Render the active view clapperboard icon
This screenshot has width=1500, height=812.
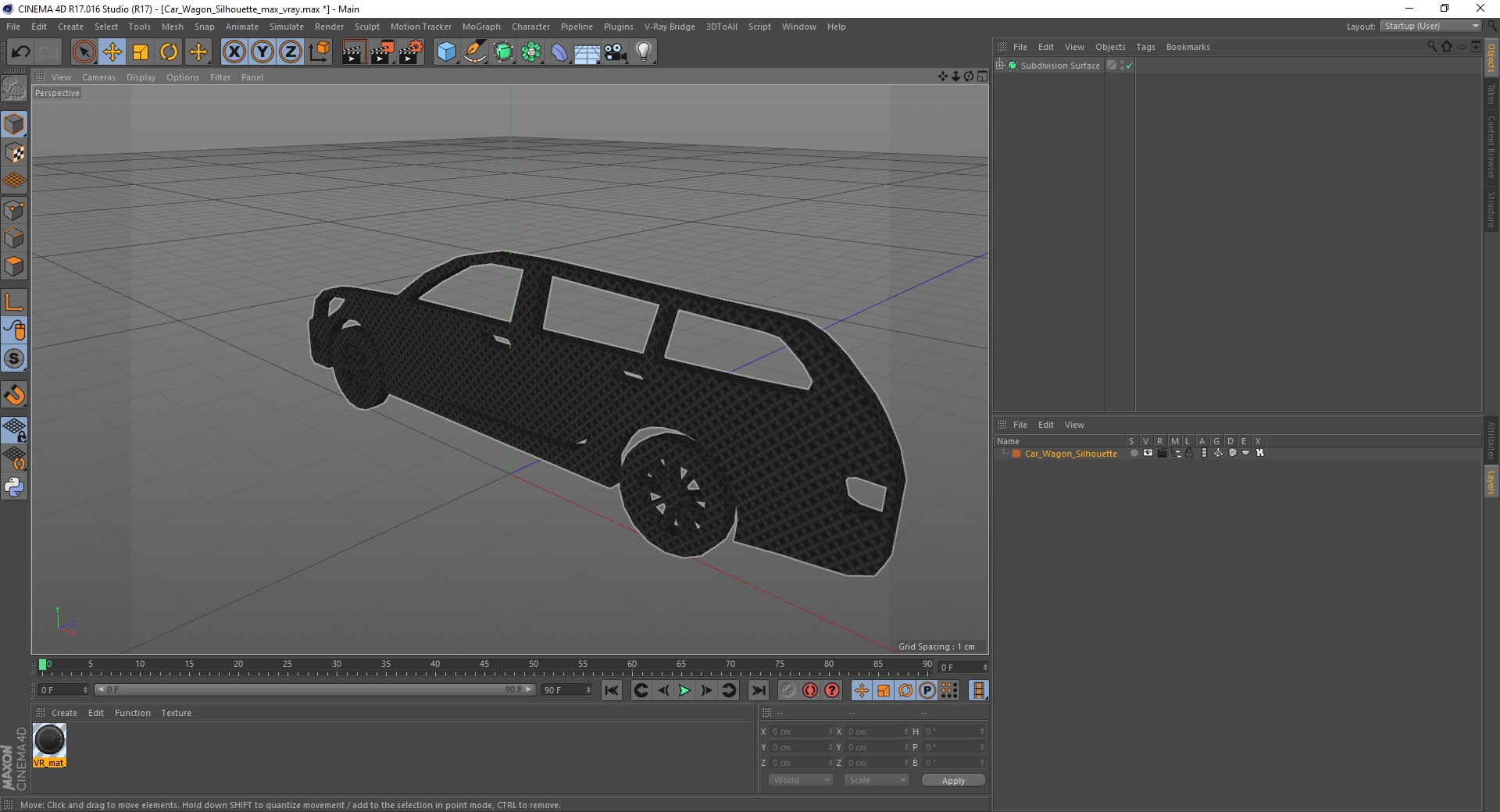click(x=353, y=52)
